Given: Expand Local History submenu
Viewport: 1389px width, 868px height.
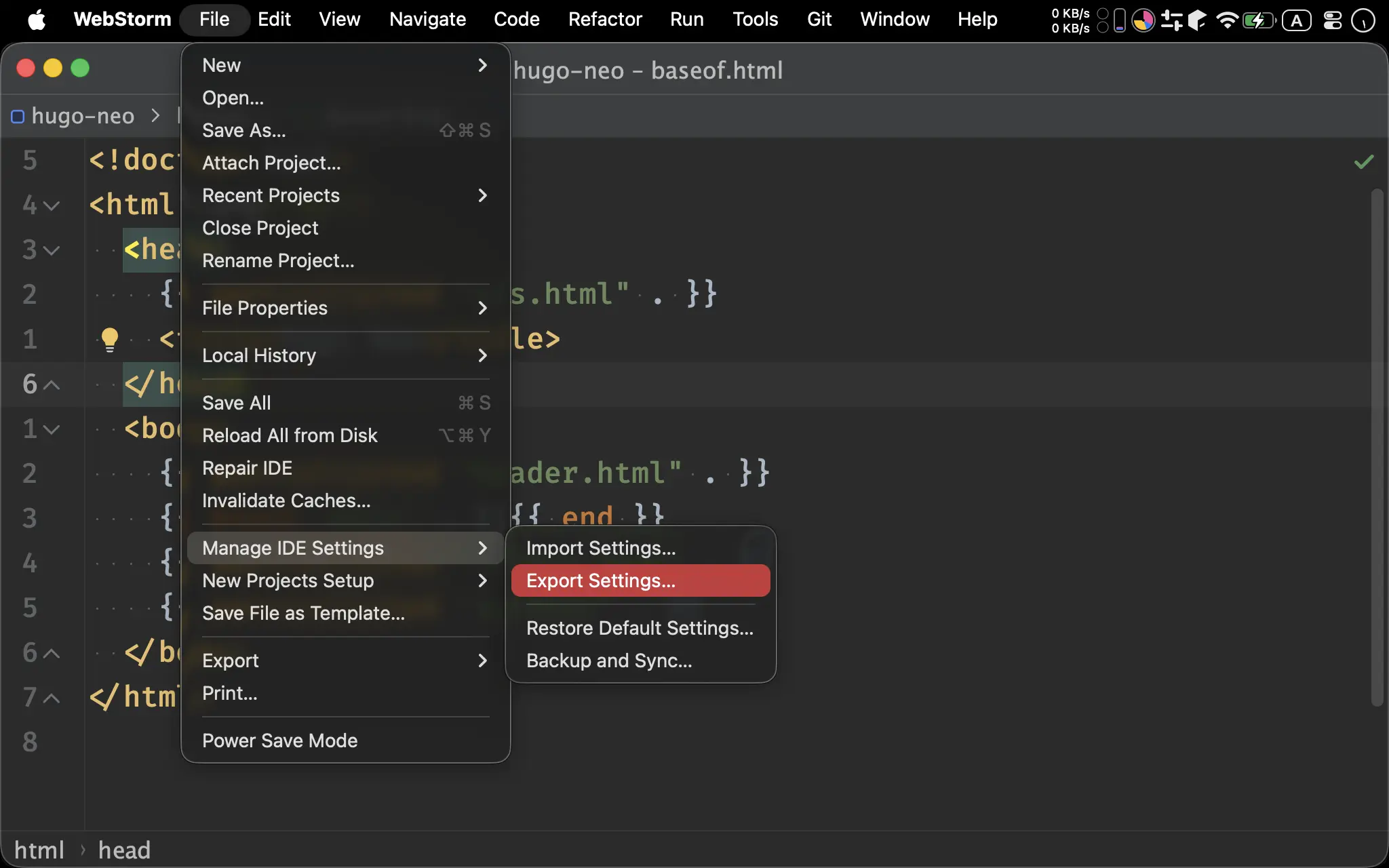Looking at the screenshot, I should pos(345,355).
